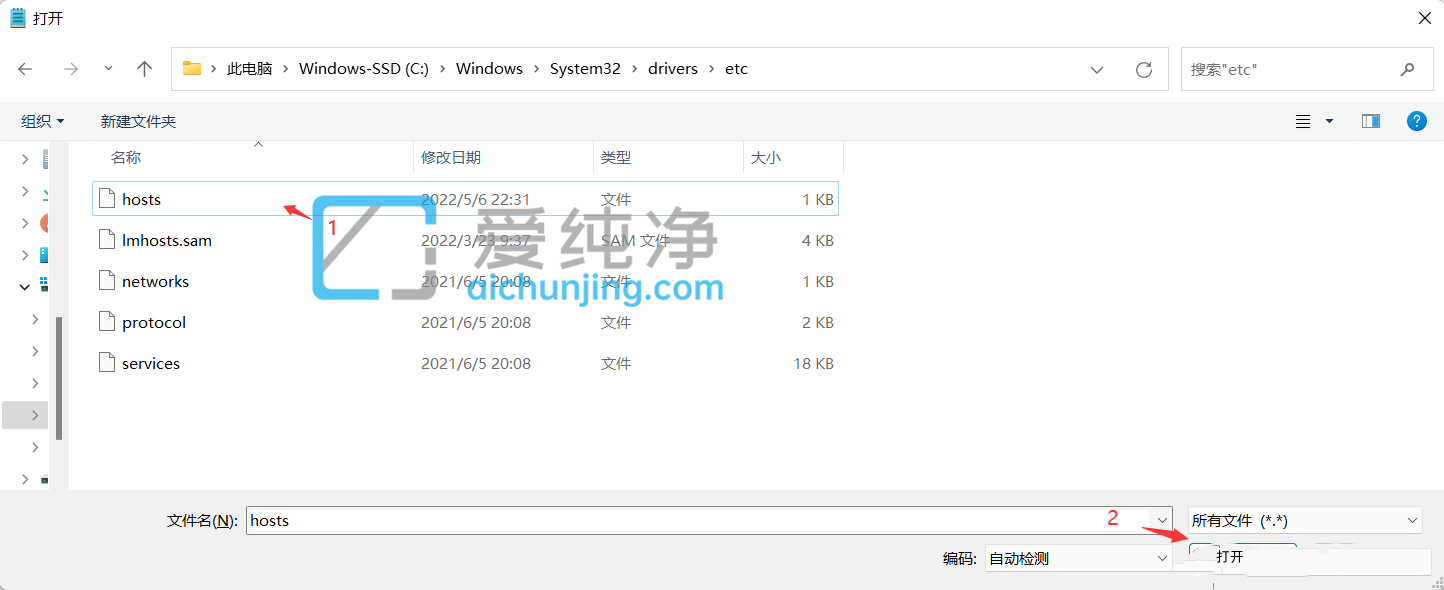Click the 打开 button
The width and height of the screenshot is (1444, 590).
pos(1236,557)
